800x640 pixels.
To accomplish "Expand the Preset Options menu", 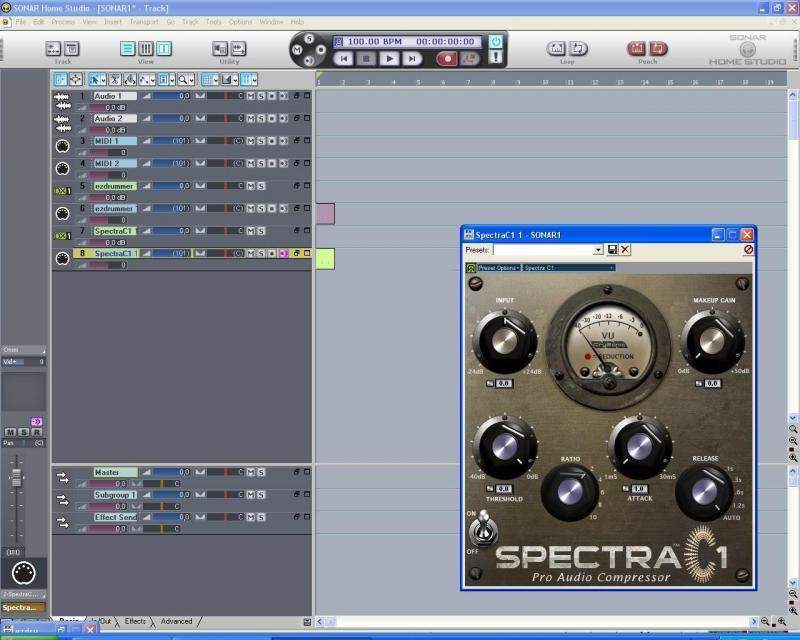I will point(498,268).
